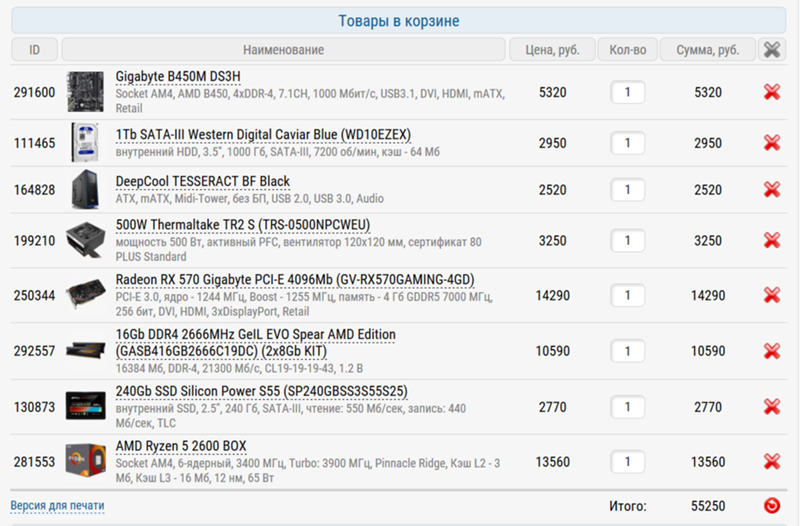Select item ID 250344
The image size is (800, 526).
point(34,295)
